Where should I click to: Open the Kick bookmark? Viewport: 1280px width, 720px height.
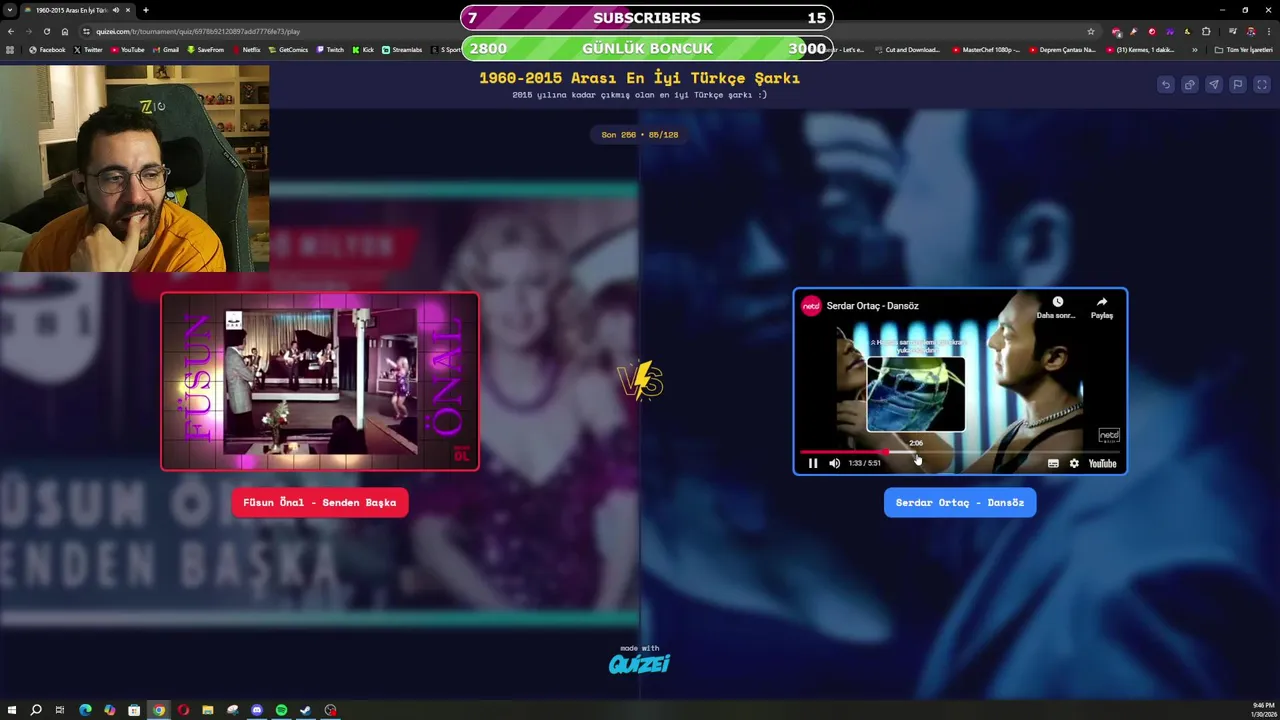[363, 49]
